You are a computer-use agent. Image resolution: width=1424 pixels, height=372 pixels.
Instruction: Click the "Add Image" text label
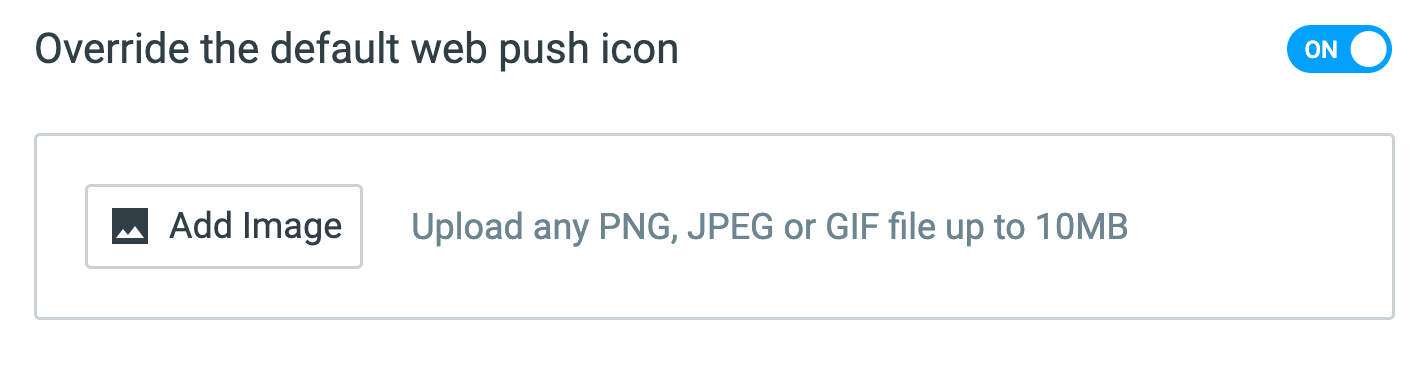tap(256, 226)
